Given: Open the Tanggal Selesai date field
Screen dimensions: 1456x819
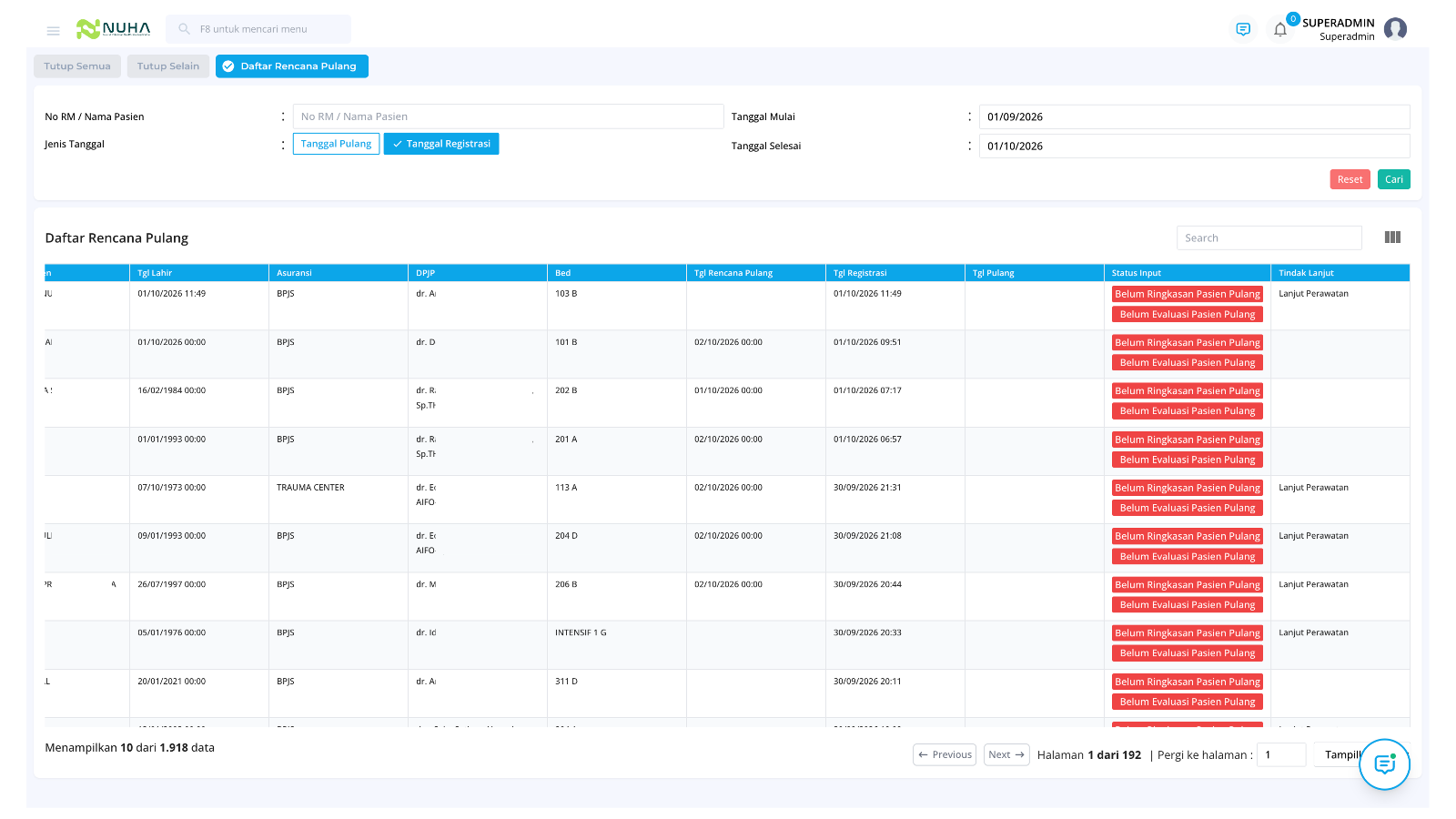Looking at the screenshot, I should coord(1194,146).
